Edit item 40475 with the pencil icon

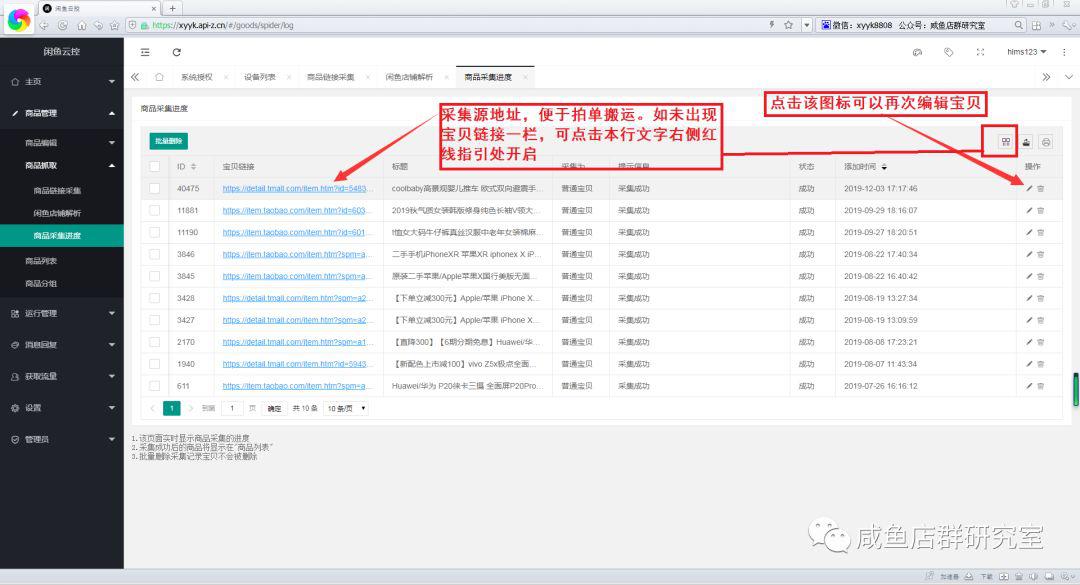[1029, 188]
